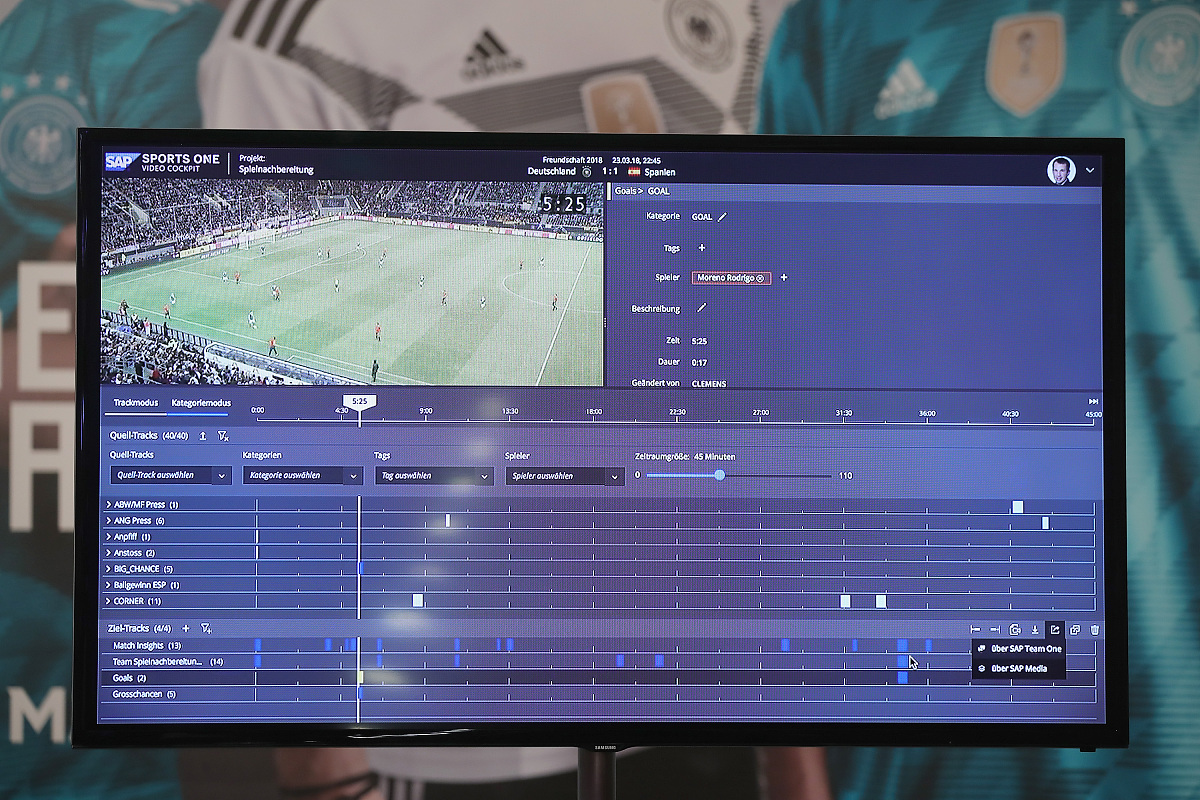1200x800 pixels.
Task: Duplicate icon in Ziel-Tracks toolbar
Action: coord(1075,629)
